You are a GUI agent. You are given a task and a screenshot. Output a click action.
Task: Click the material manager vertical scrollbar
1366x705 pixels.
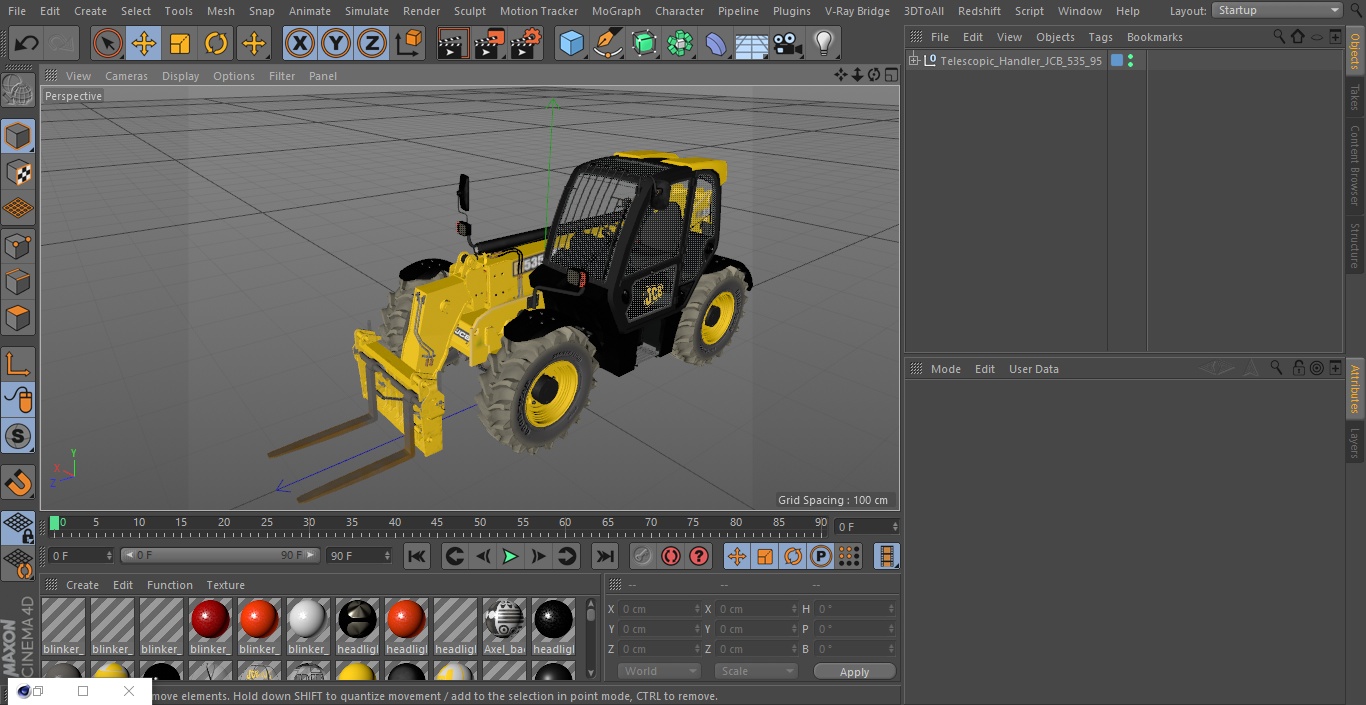[590, 640]
